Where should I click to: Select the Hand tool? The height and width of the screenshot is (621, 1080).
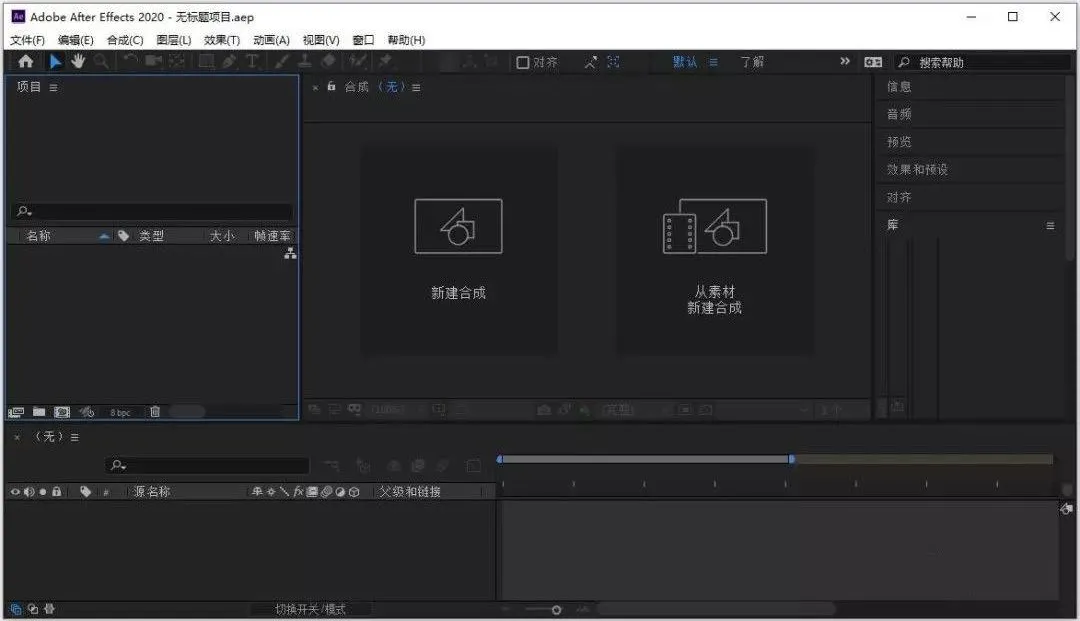78,62
